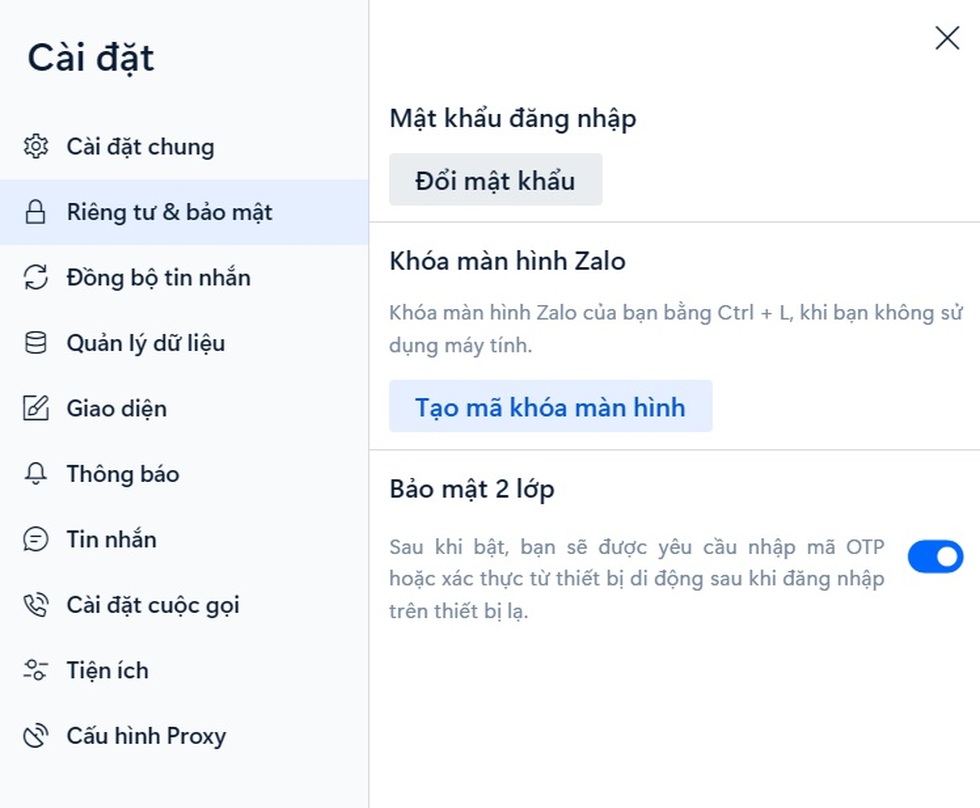The width and height of the screenshot is (980, 808).
Task: Click the Tạo mã khóa màn hình button
Action: coord(550,407)
